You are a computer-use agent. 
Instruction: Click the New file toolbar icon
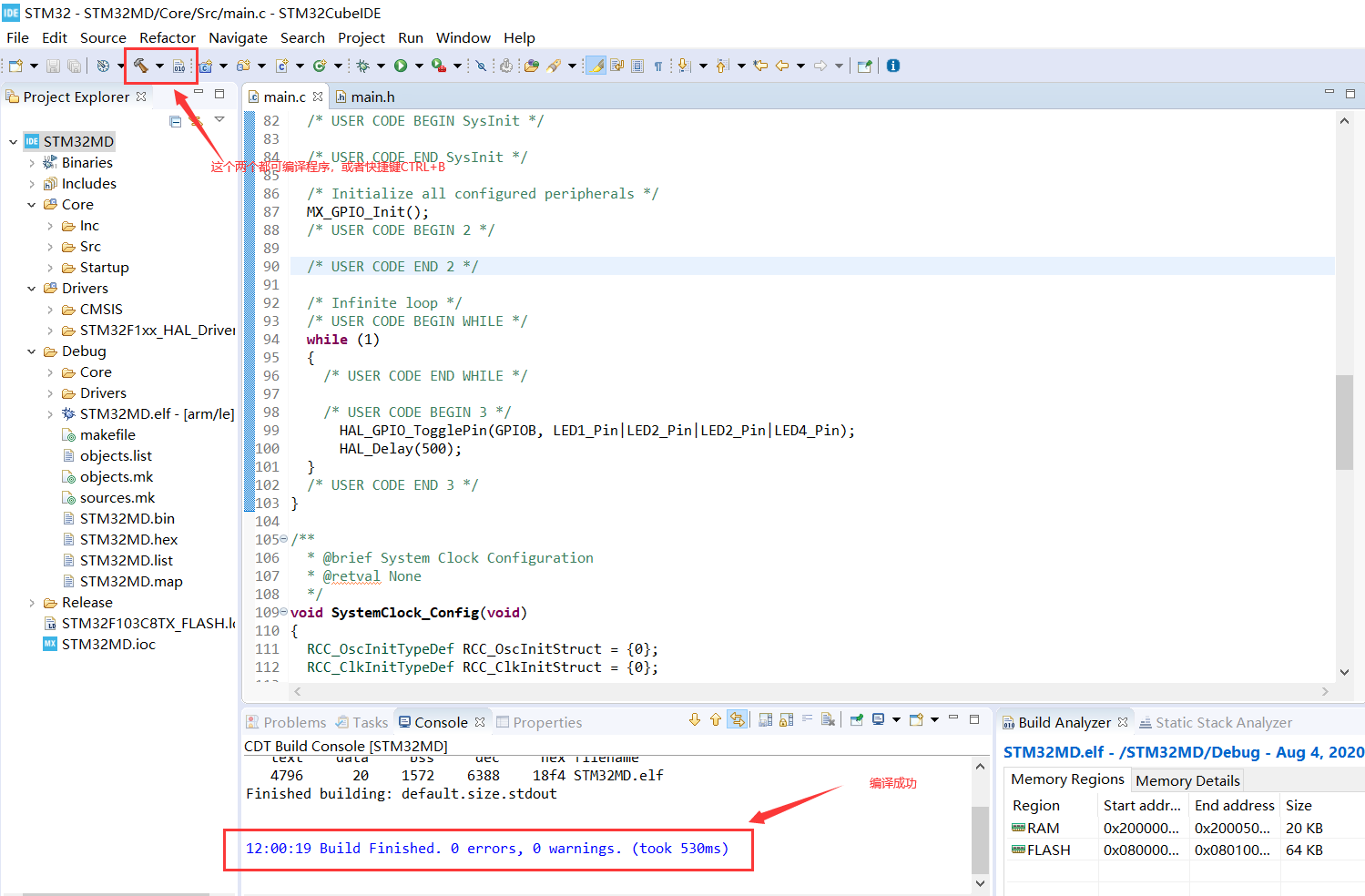click(15, 66)
